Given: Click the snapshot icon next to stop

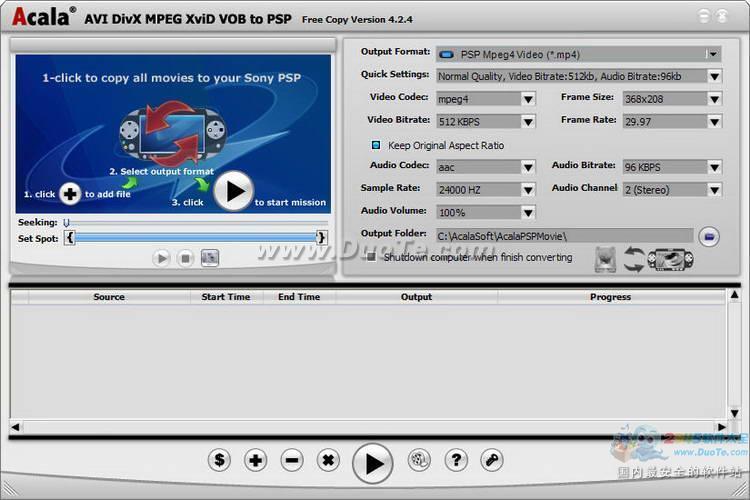Looking at the screenshot, I should (x=210, y=258).
